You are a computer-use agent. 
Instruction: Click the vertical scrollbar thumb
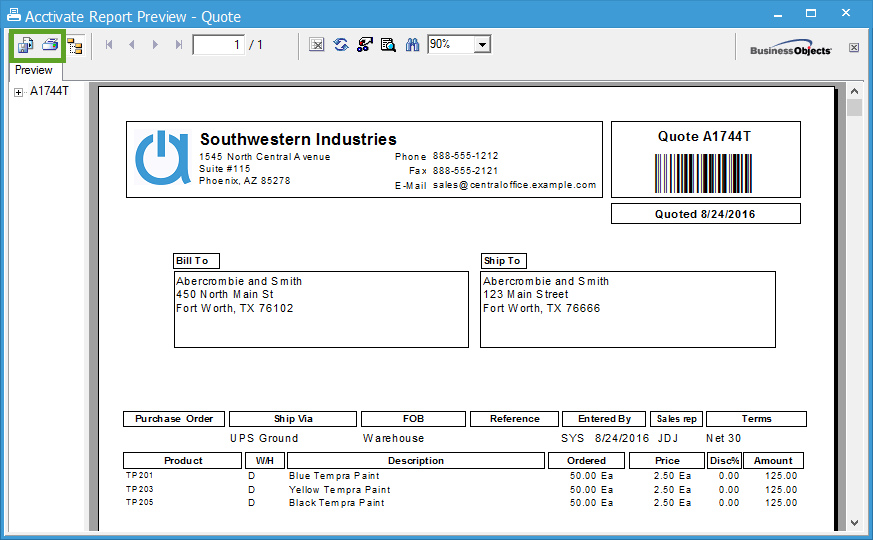[x=855, y=107]
